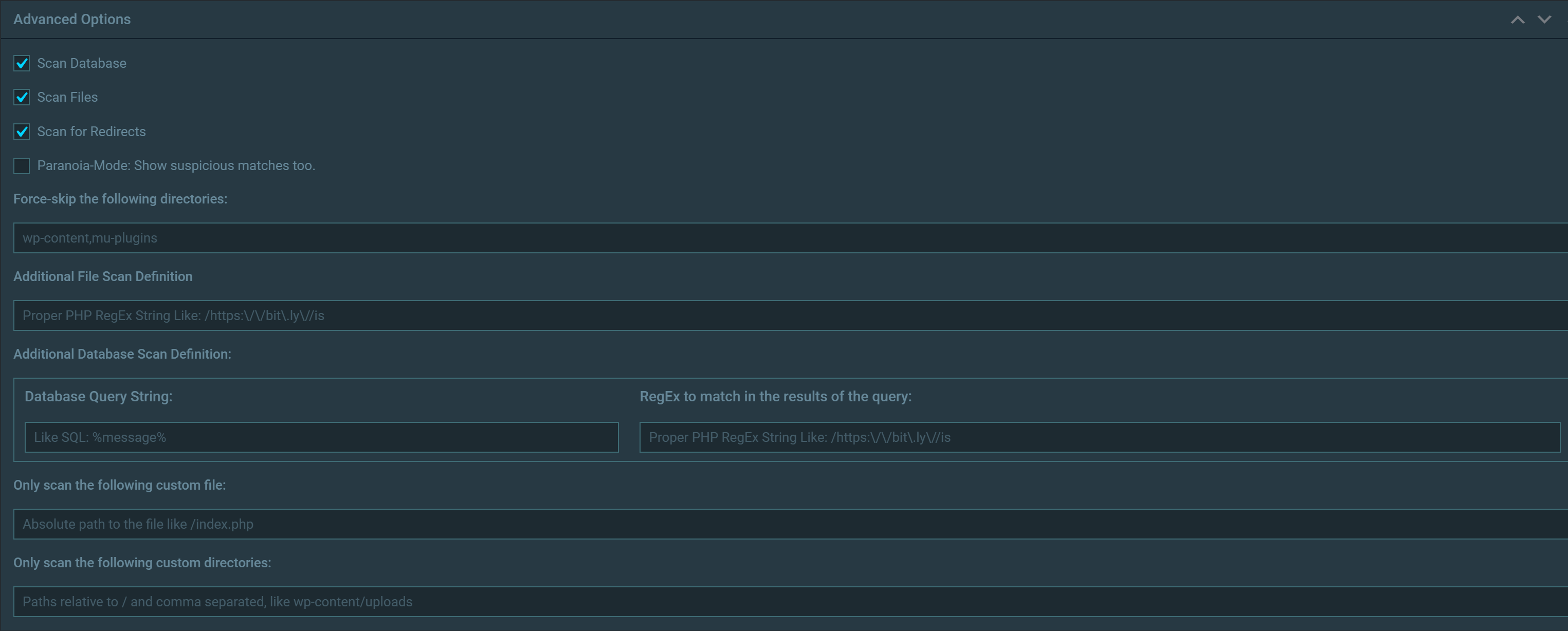
Task: Focus the custom file absolute path field
Action: tap(785, 524)
